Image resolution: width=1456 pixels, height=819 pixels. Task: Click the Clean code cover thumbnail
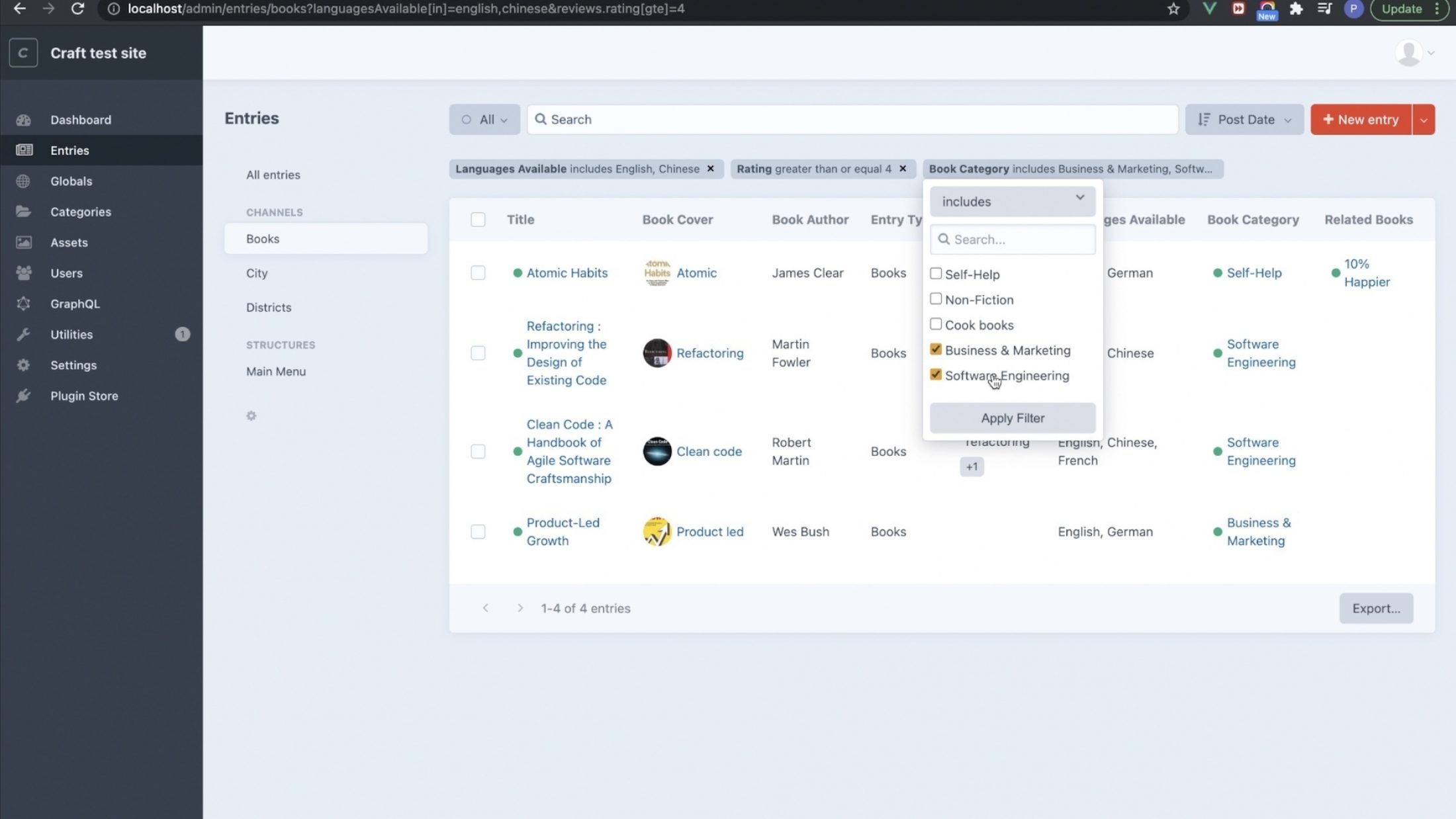pos(657,451)
